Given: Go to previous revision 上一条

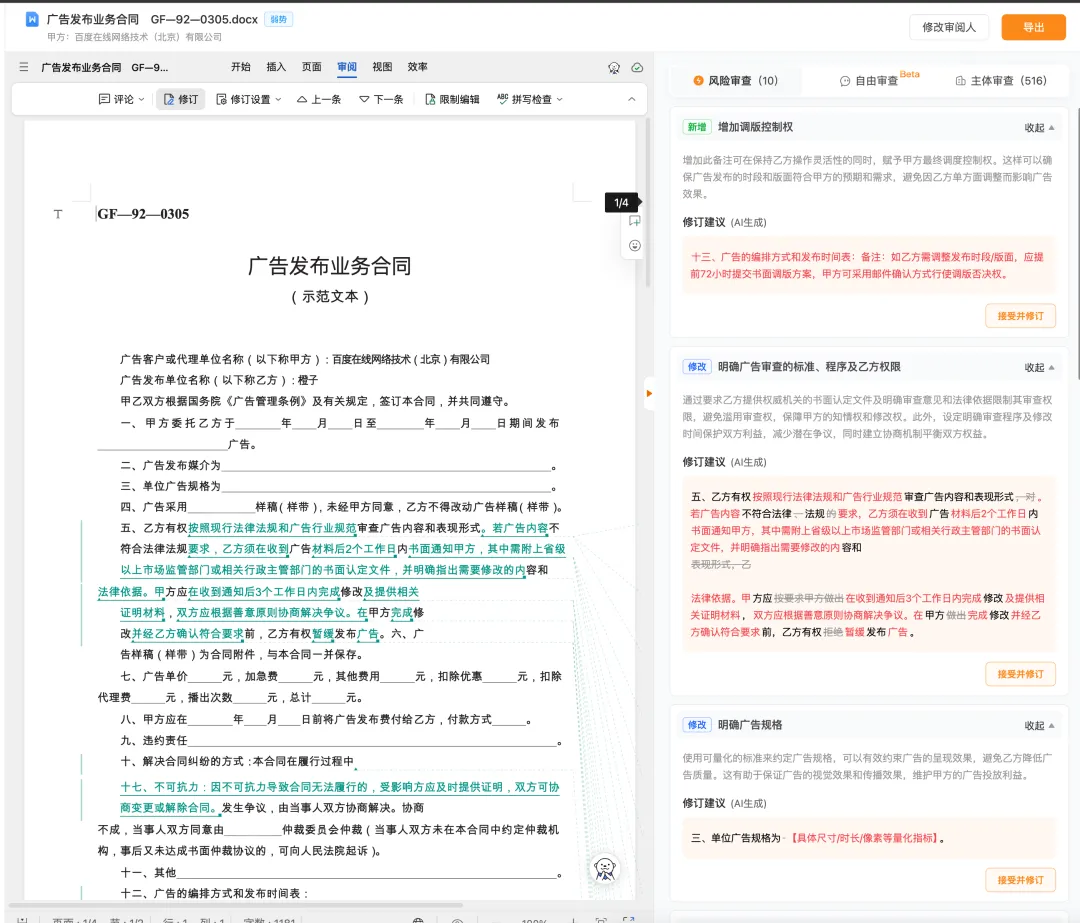Looking at the screenshot, I should click(x=319, y=99).
